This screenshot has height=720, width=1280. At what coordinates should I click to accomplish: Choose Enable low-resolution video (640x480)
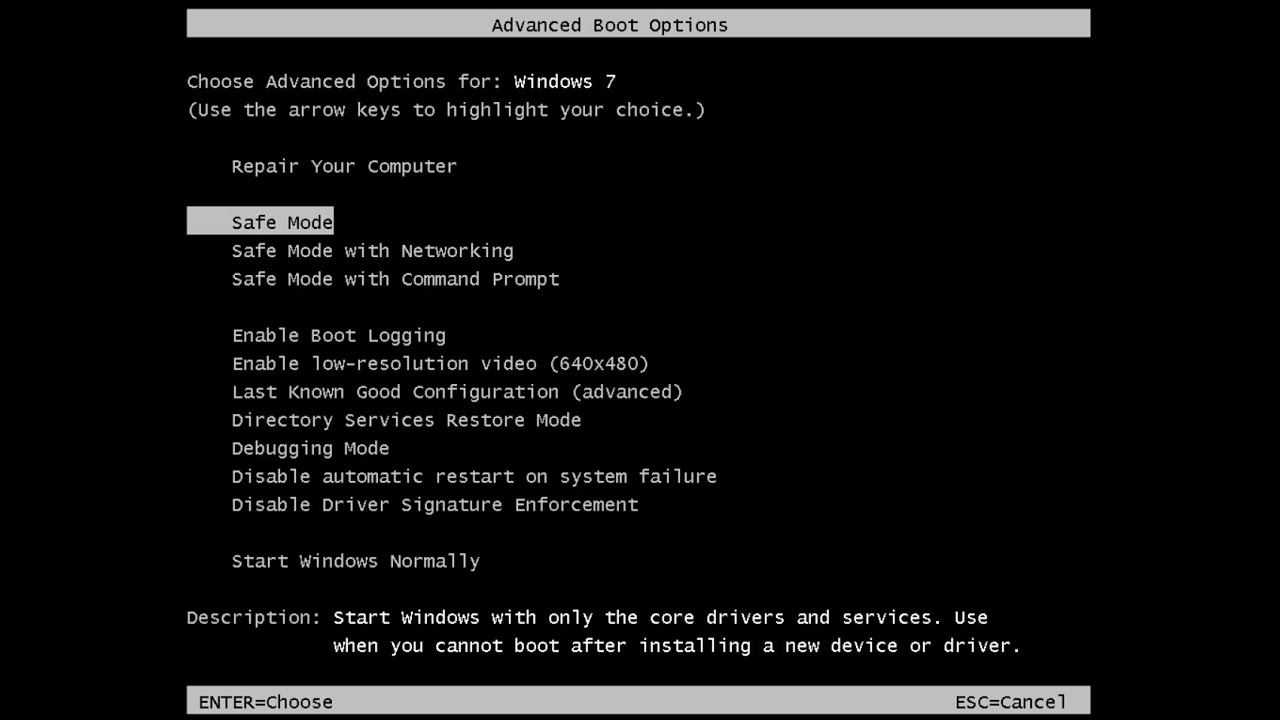[x=440, y=363]
